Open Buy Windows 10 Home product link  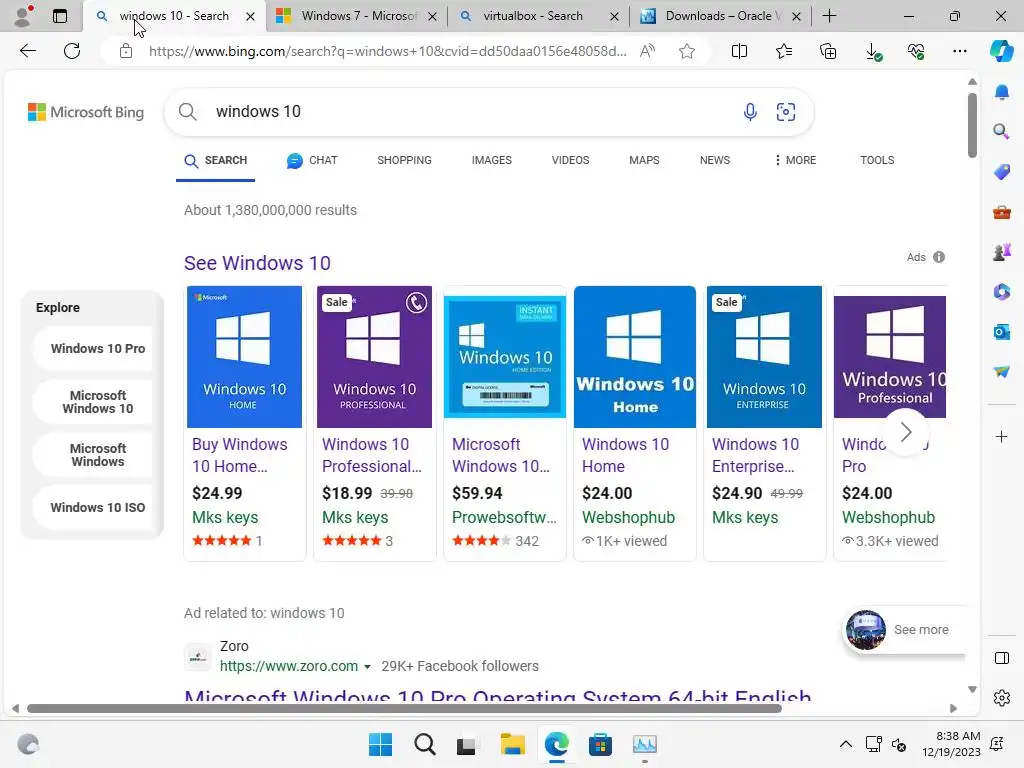tap(240, 455)
